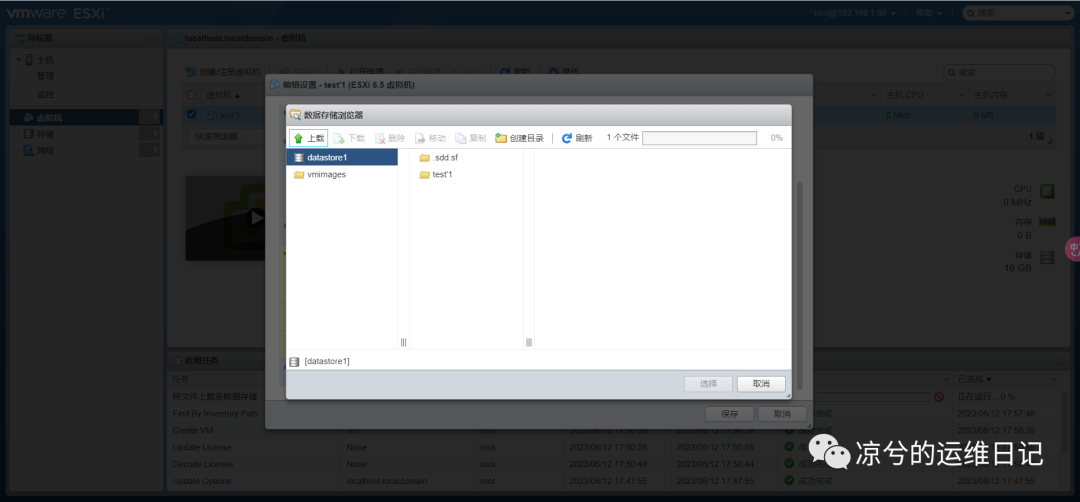Click the pink input-method floating icon
The image size is (1080, 502).
[x=1073, y=249]
